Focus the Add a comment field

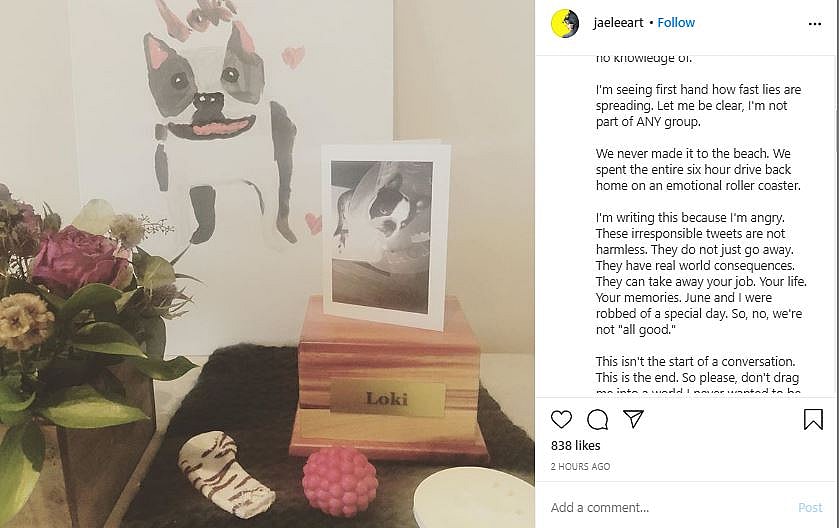(x=669, y=507)
